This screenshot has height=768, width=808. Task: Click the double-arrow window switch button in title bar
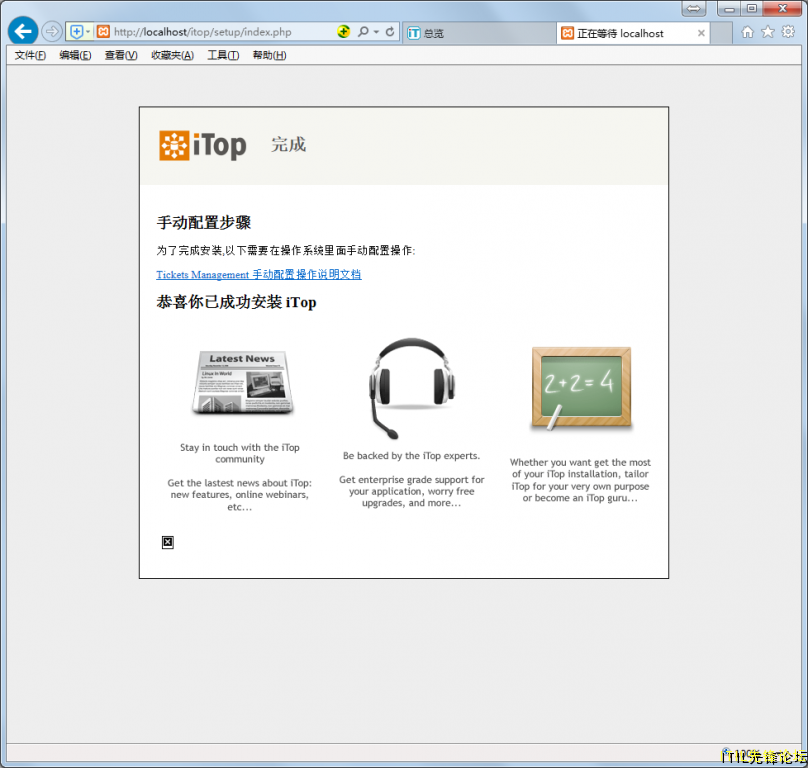click(694, 8)
